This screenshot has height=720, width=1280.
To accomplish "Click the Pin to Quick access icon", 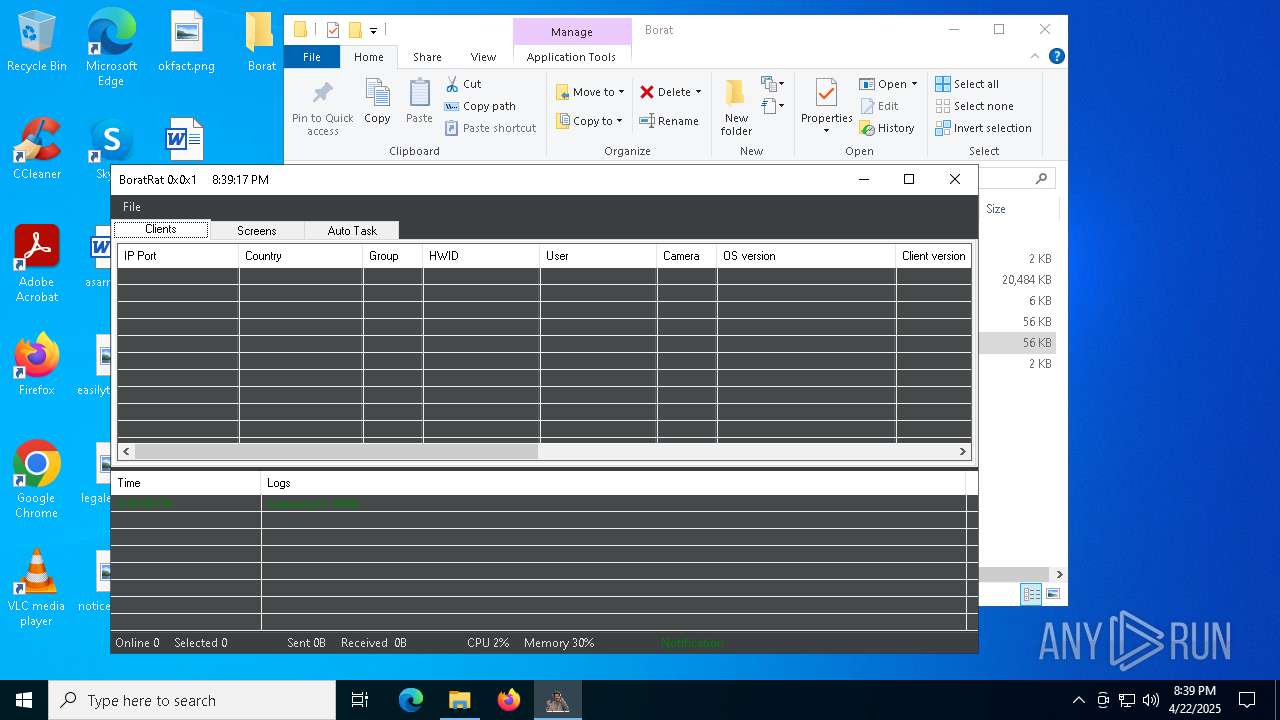I will pyautogui.click(x=322, y=94).
